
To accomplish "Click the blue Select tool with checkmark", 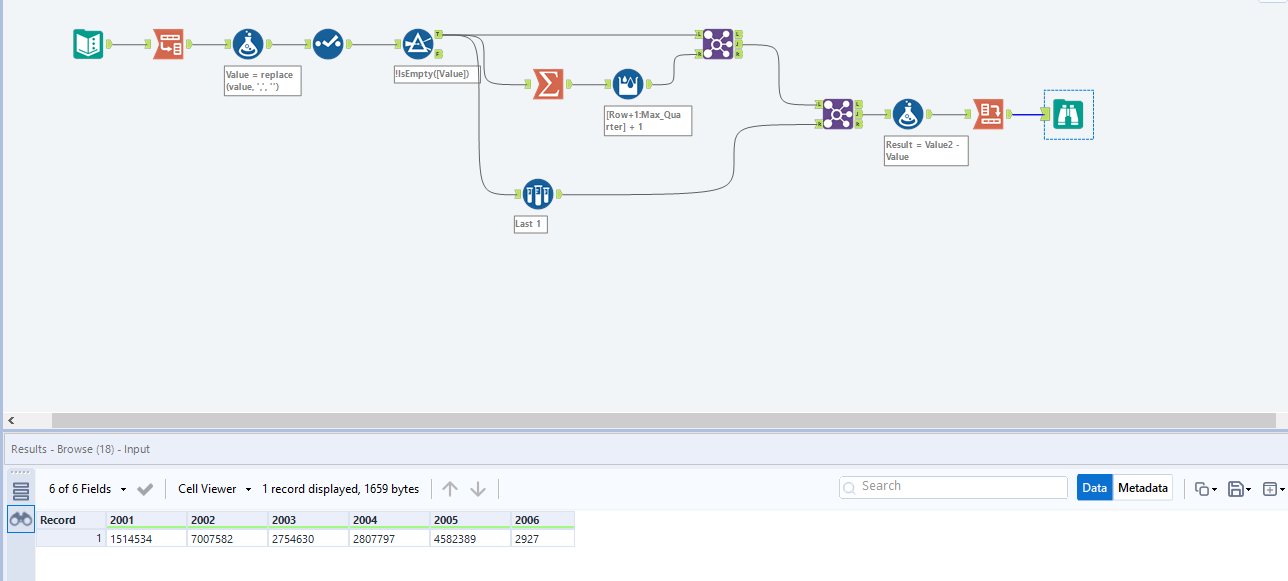I will point(328,43).
